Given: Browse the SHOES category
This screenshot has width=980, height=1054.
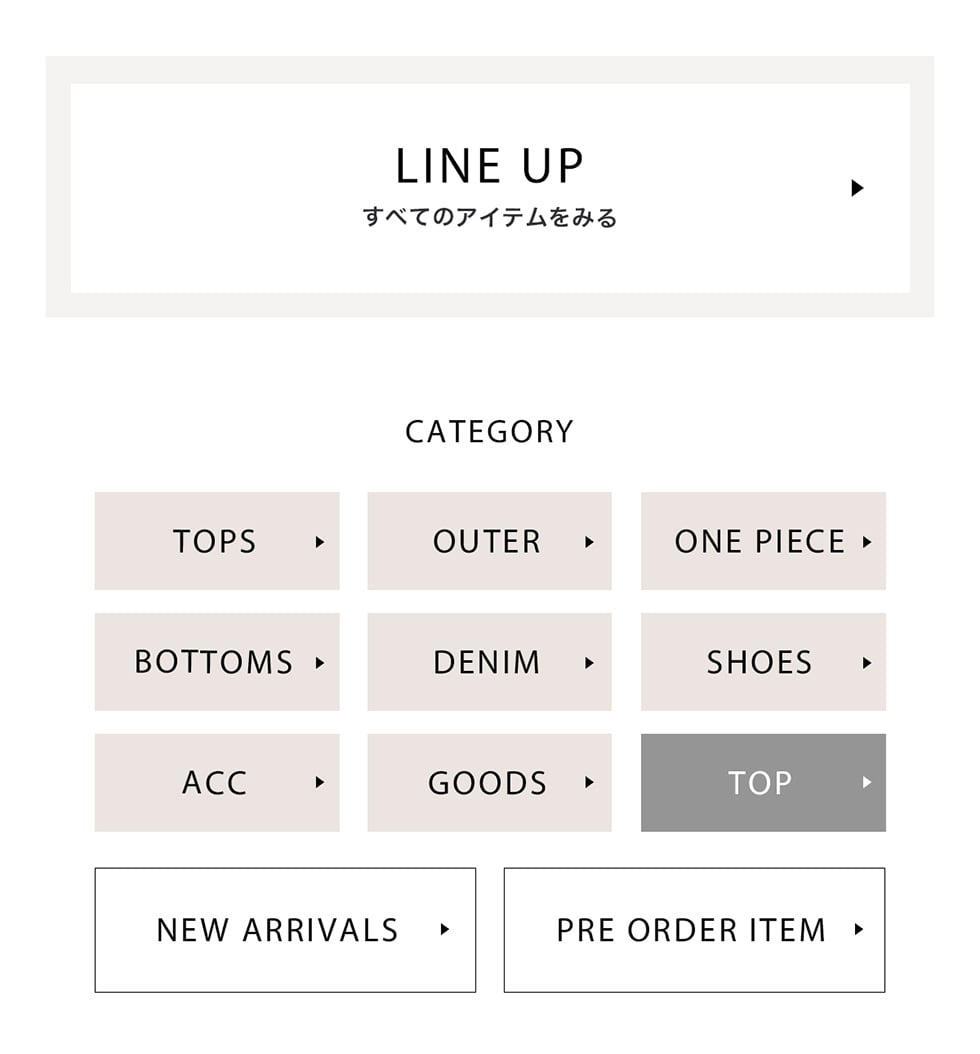Looking at the screenshot, I should [x=759, y=662].
